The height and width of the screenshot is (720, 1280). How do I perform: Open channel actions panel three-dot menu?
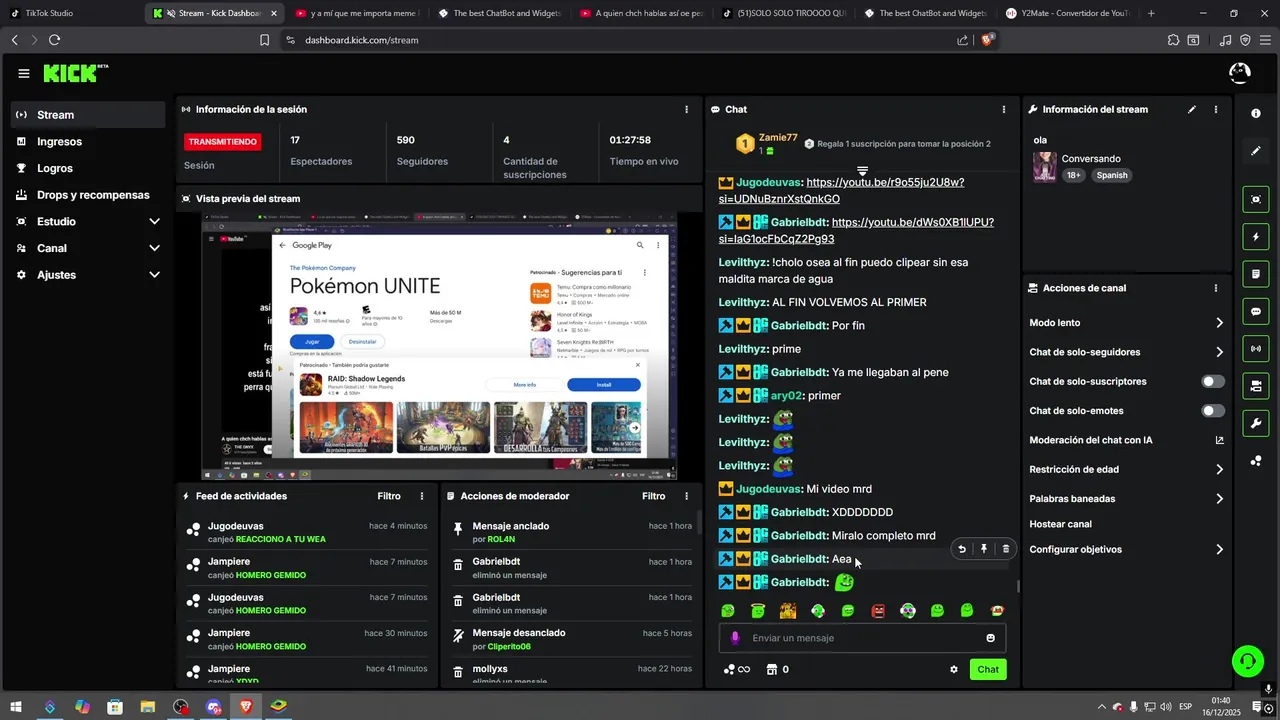pos(1216,288)
